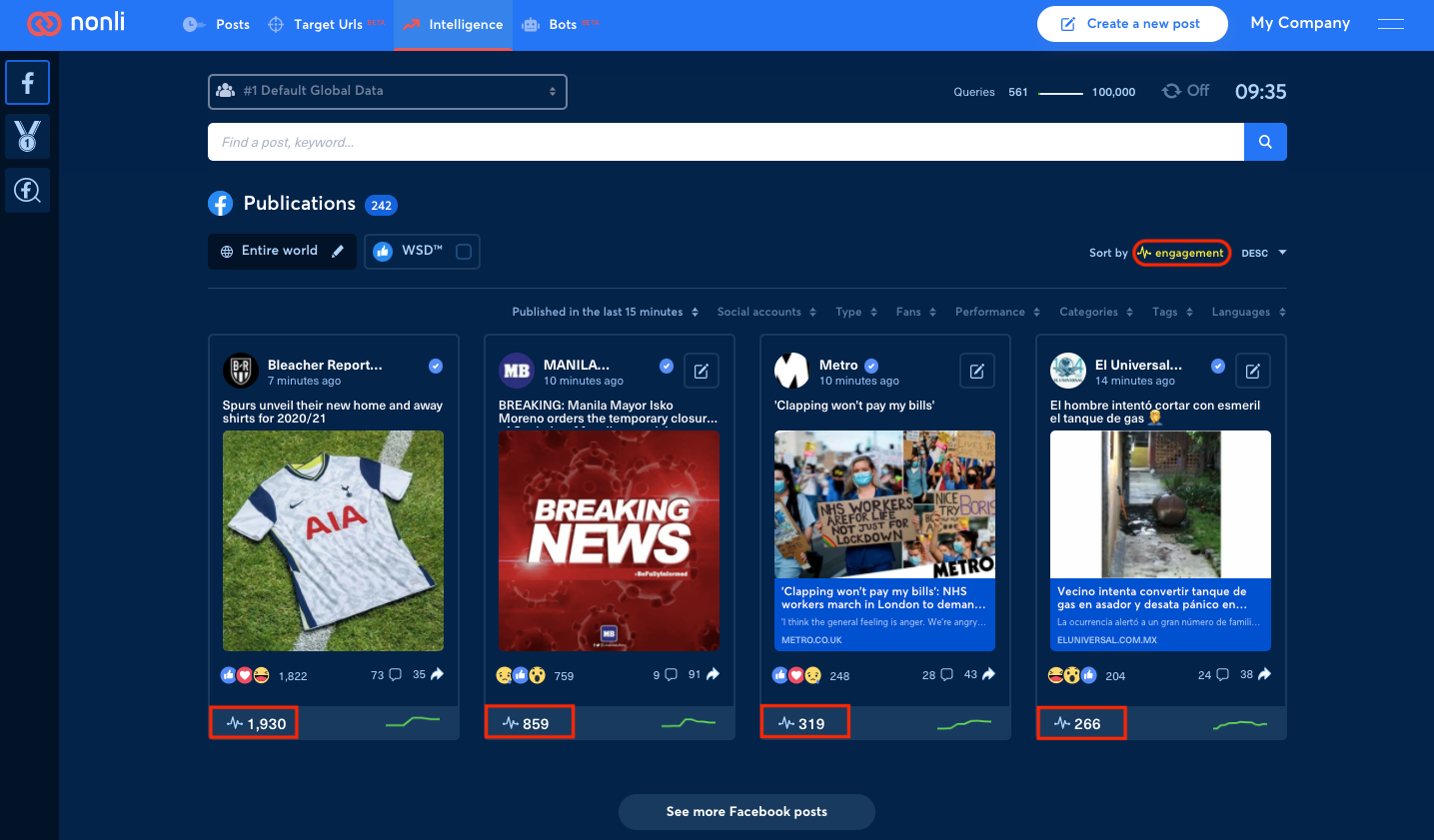
Task: Click the reaction emojis on Bleacher Report post
Action: coord(245,675)
